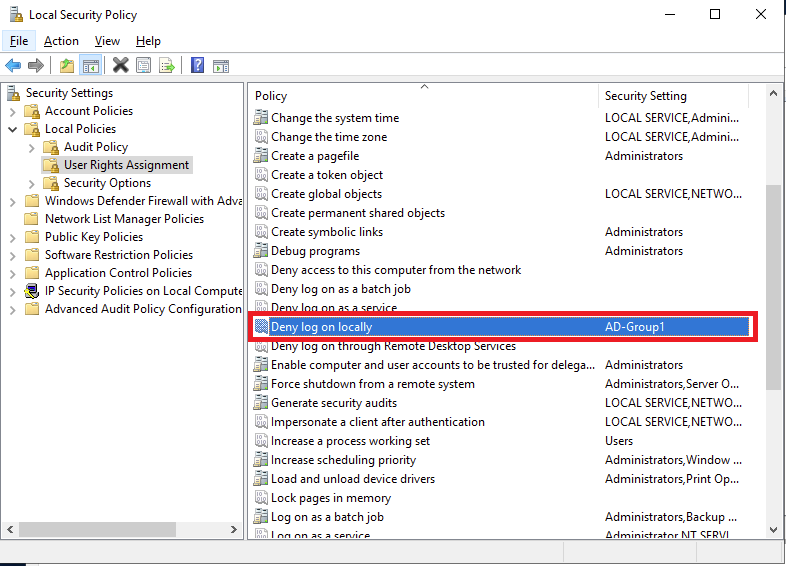Select 'Create a token object' policy
This screenshot has height=566, width=786.
point(327,175)
